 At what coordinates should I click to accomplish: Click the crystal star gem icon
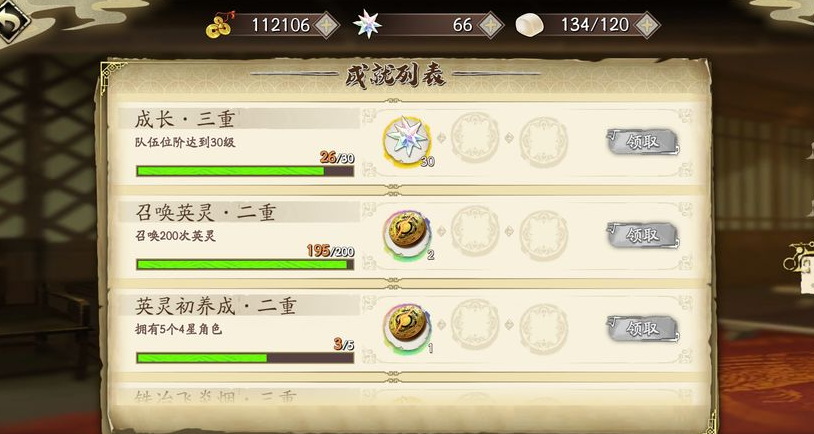pos(368,24)
